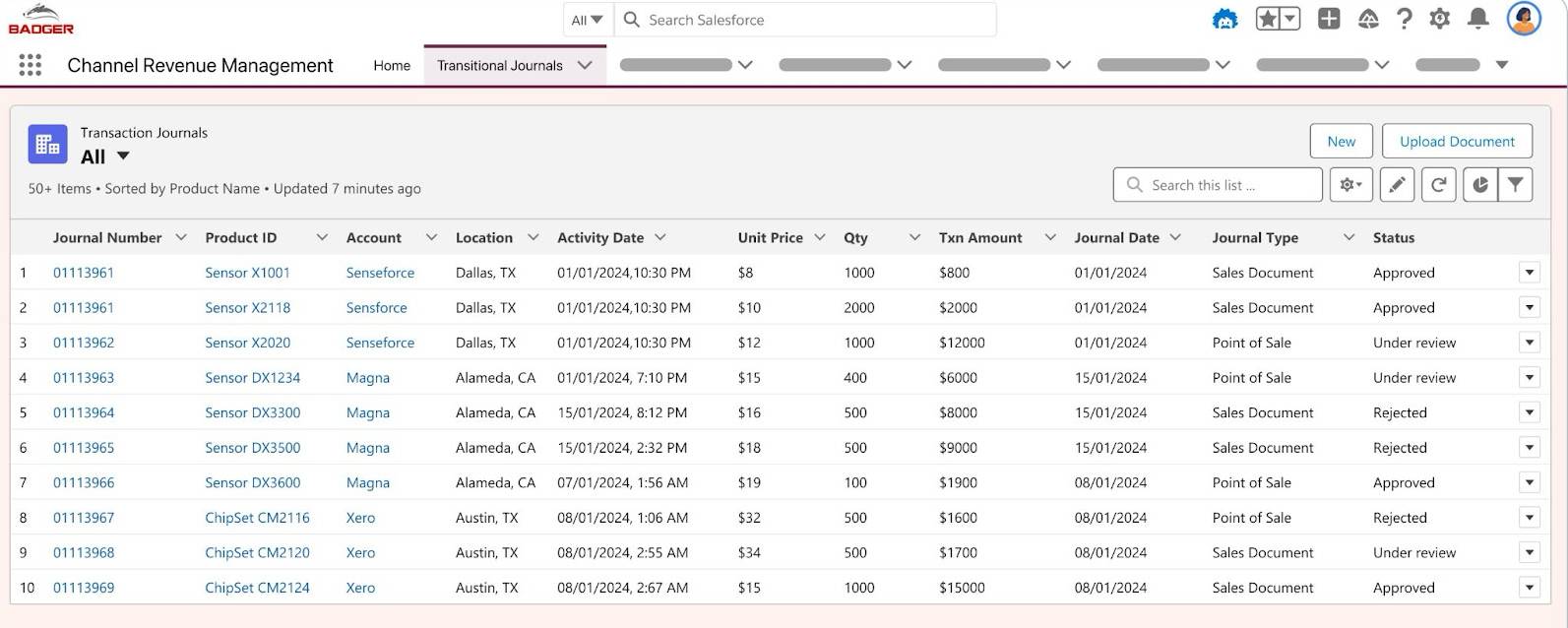Open filters with the funnel icon
Viewport: 1568px width, 628px height.
click(1515, 184)
